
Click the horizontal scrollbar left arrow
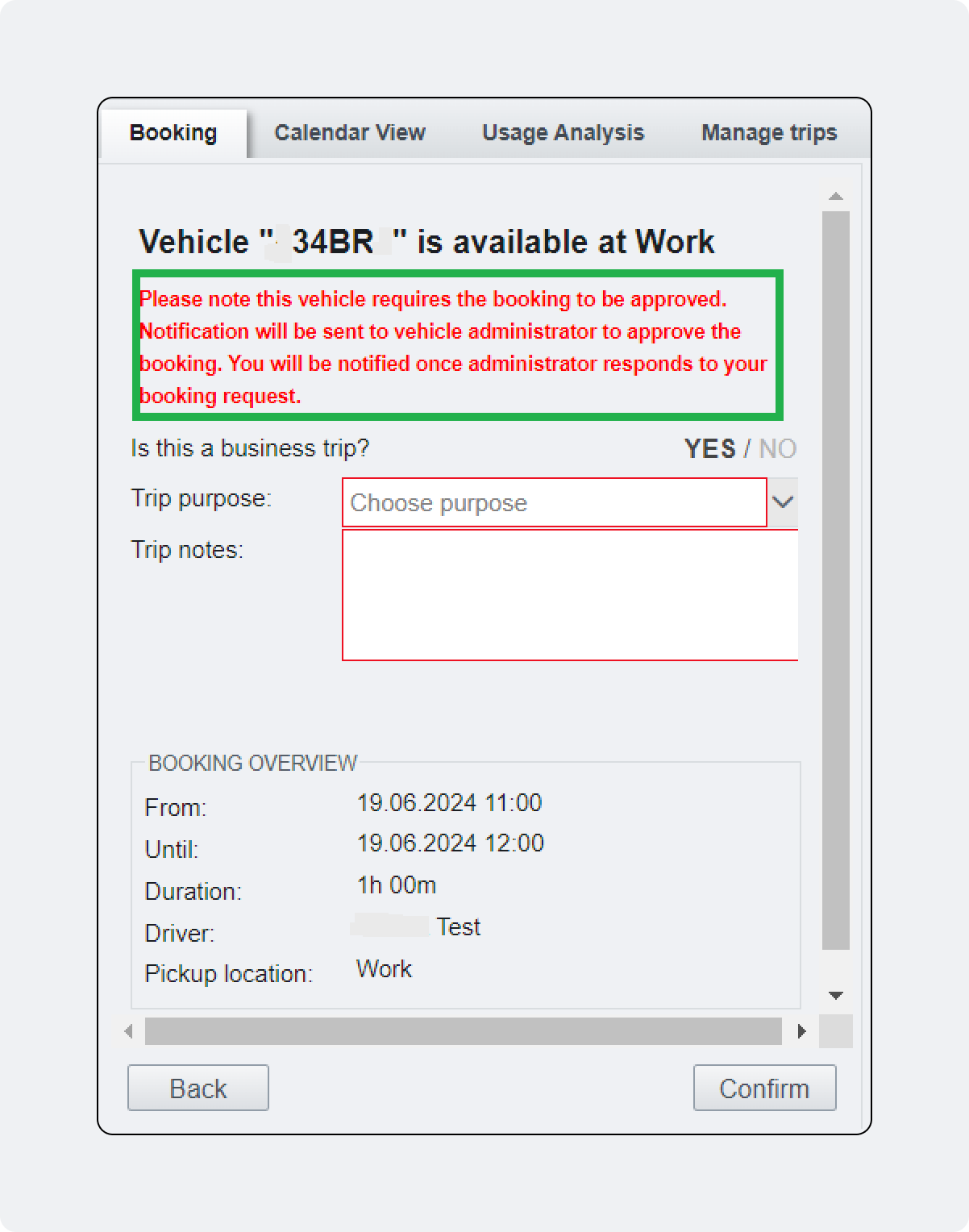point(129,1031)
